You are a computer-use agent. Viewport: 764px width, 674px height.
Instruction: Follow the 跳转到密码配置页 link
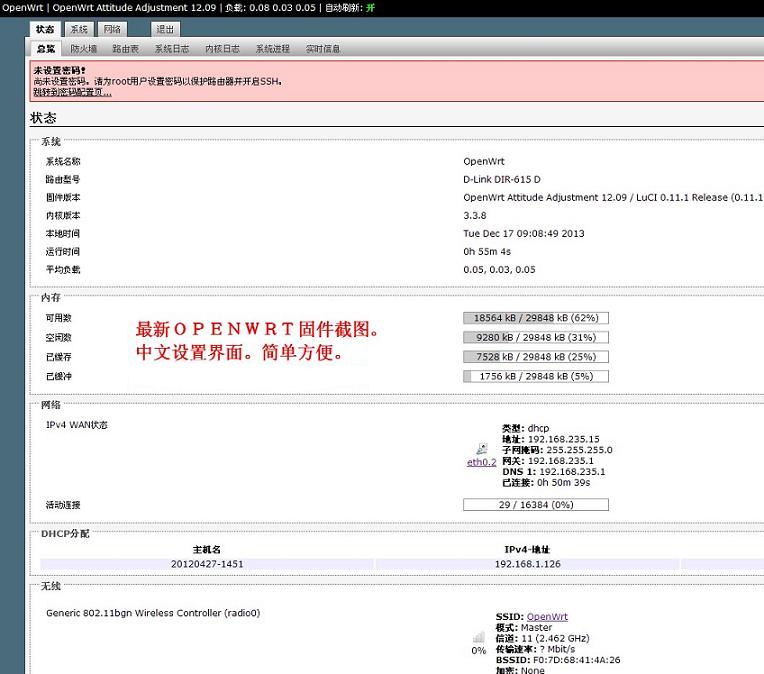tap(72, 92)
